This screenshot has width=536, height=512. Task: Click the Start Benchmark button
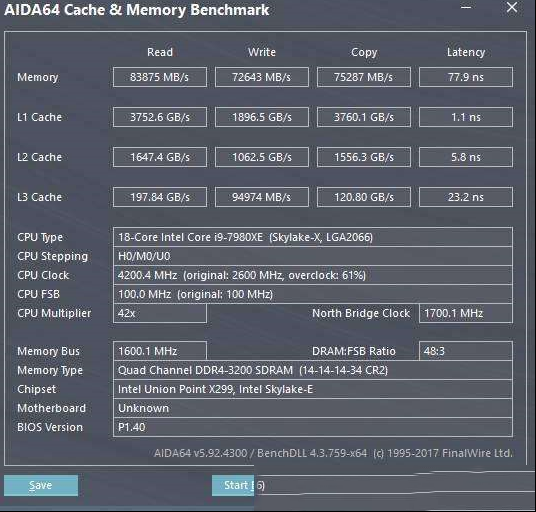(x=233, y=485)
